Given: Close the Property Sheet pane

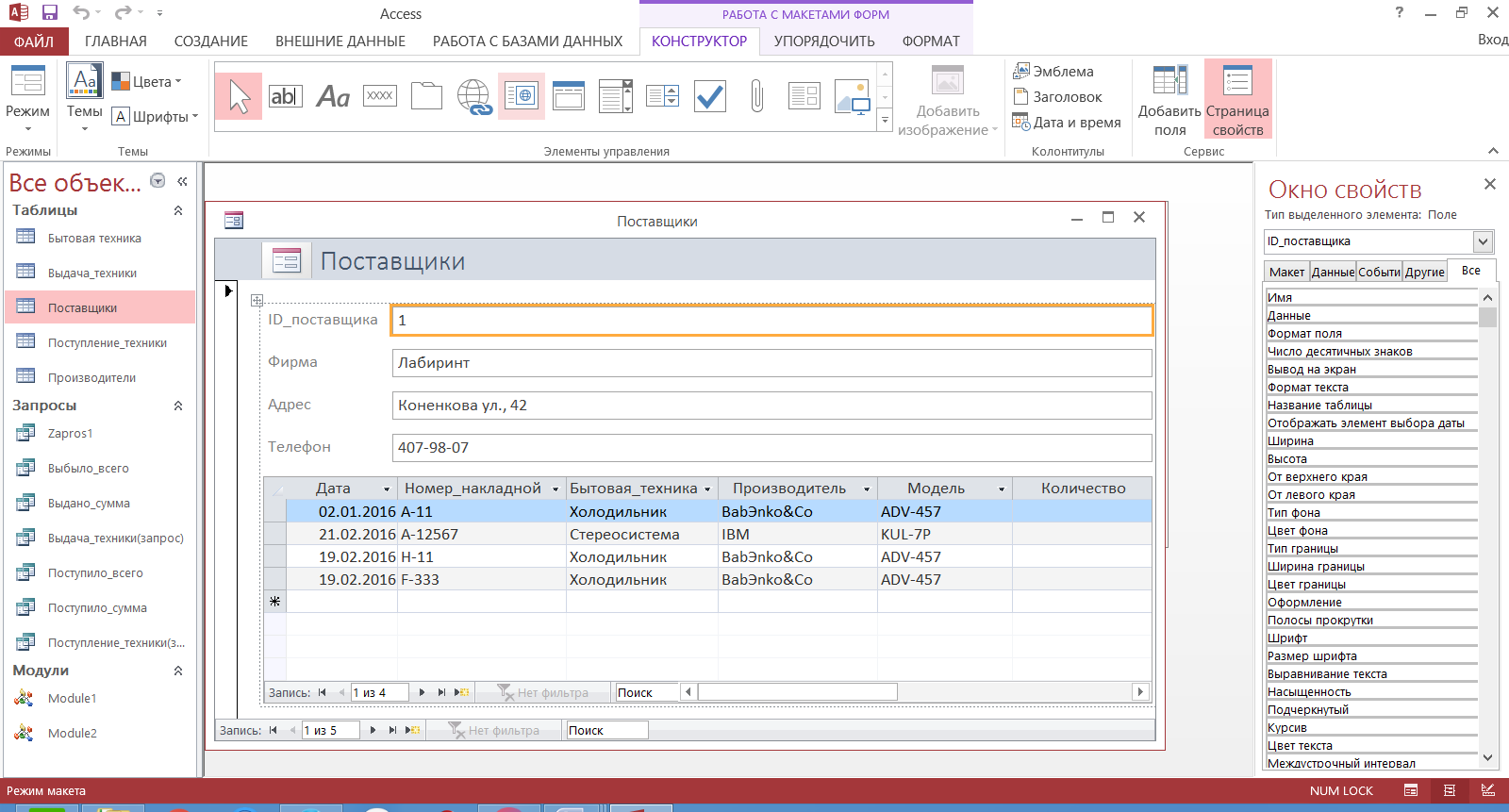Looking at the screenshot, I should click(1490, 184).
